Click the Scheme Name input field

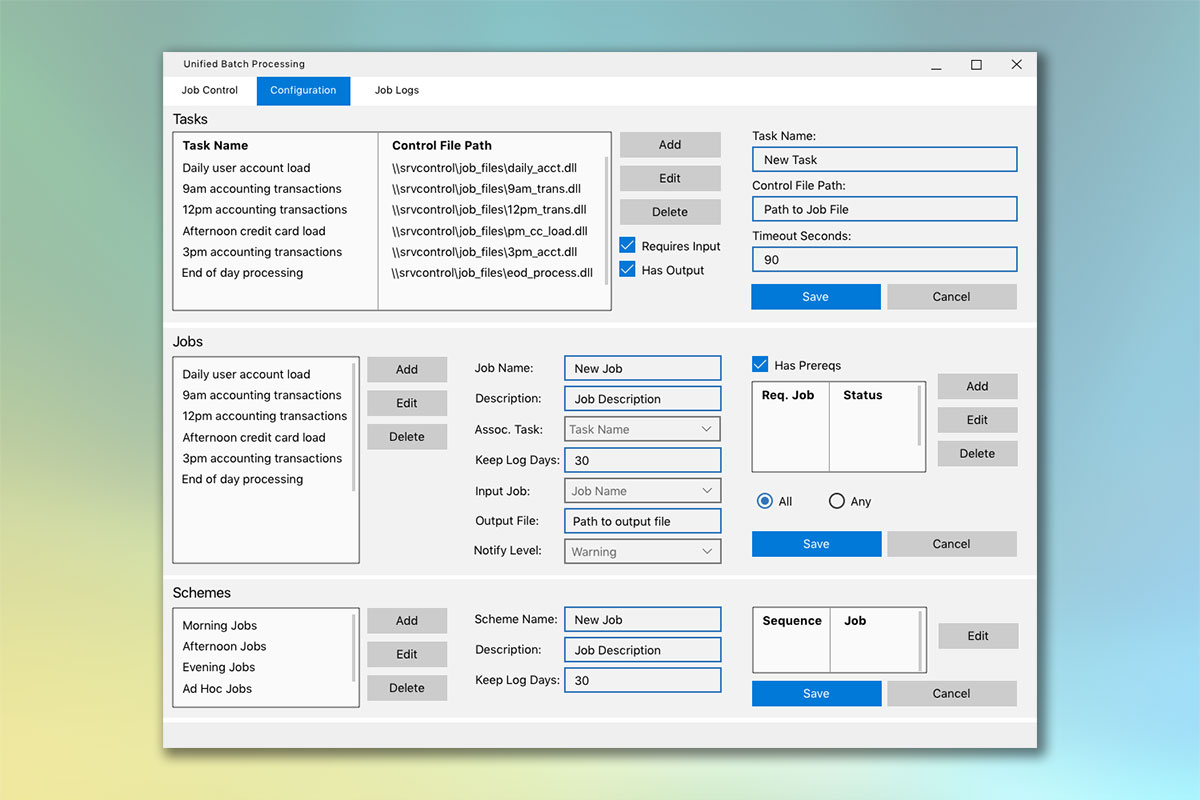(x=642, y=620)
